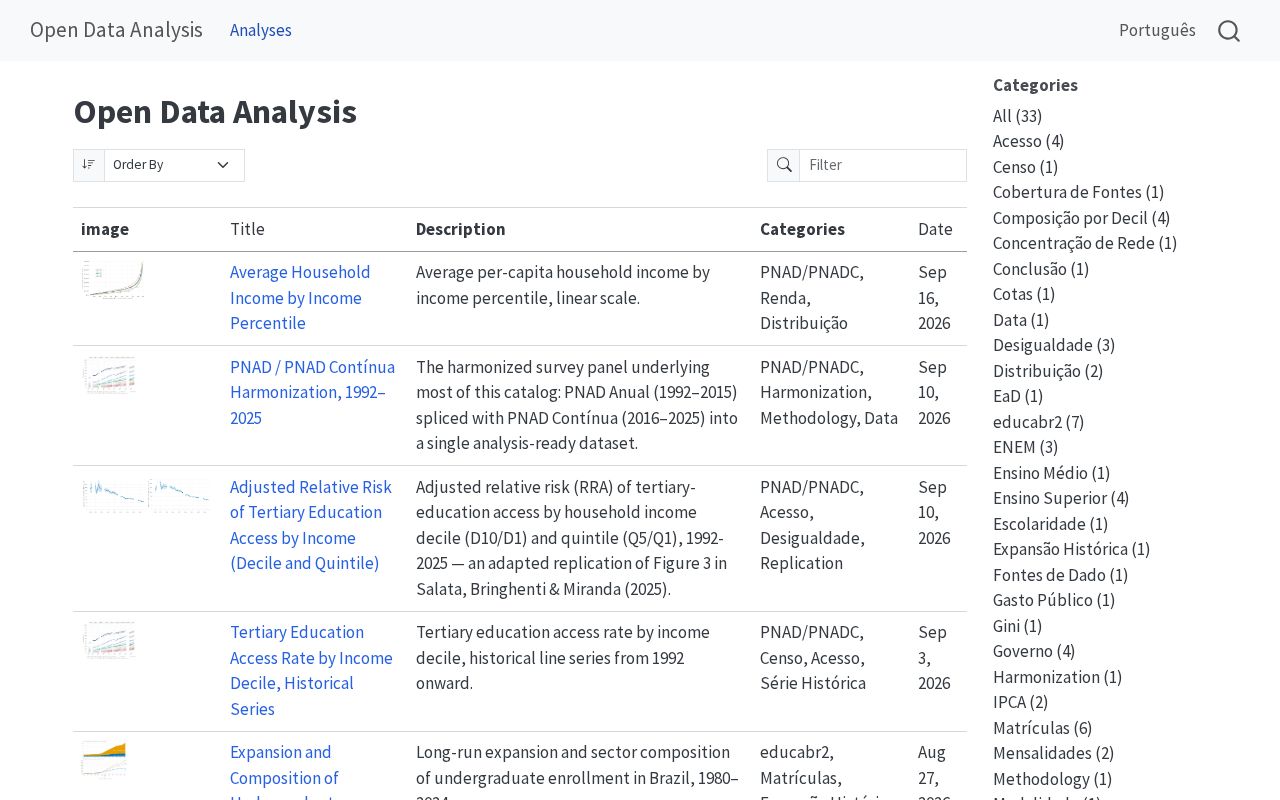This screenshot has width=1280, height=800.
Task: Filter by Composição por Decil category
Action: tap(1081, 218)
